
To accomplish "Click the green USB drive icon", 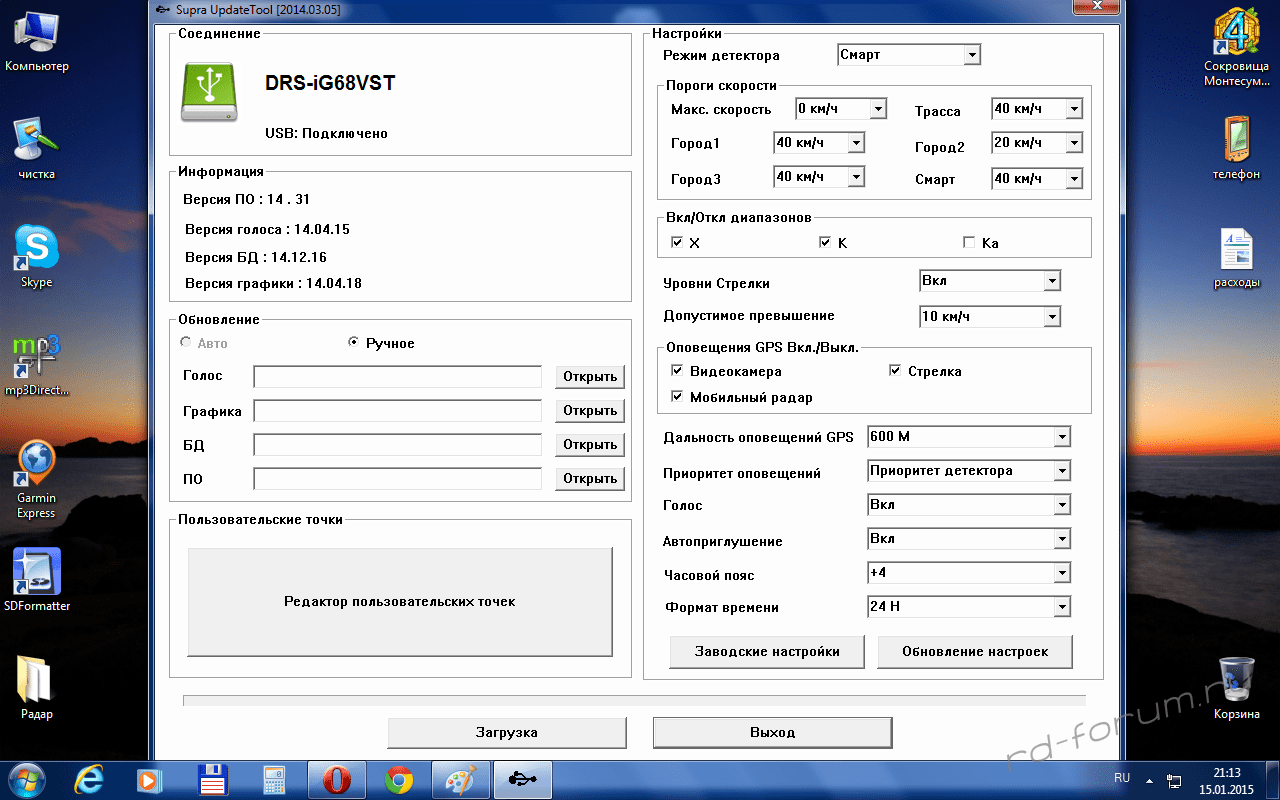I will (x=208, y=91).
